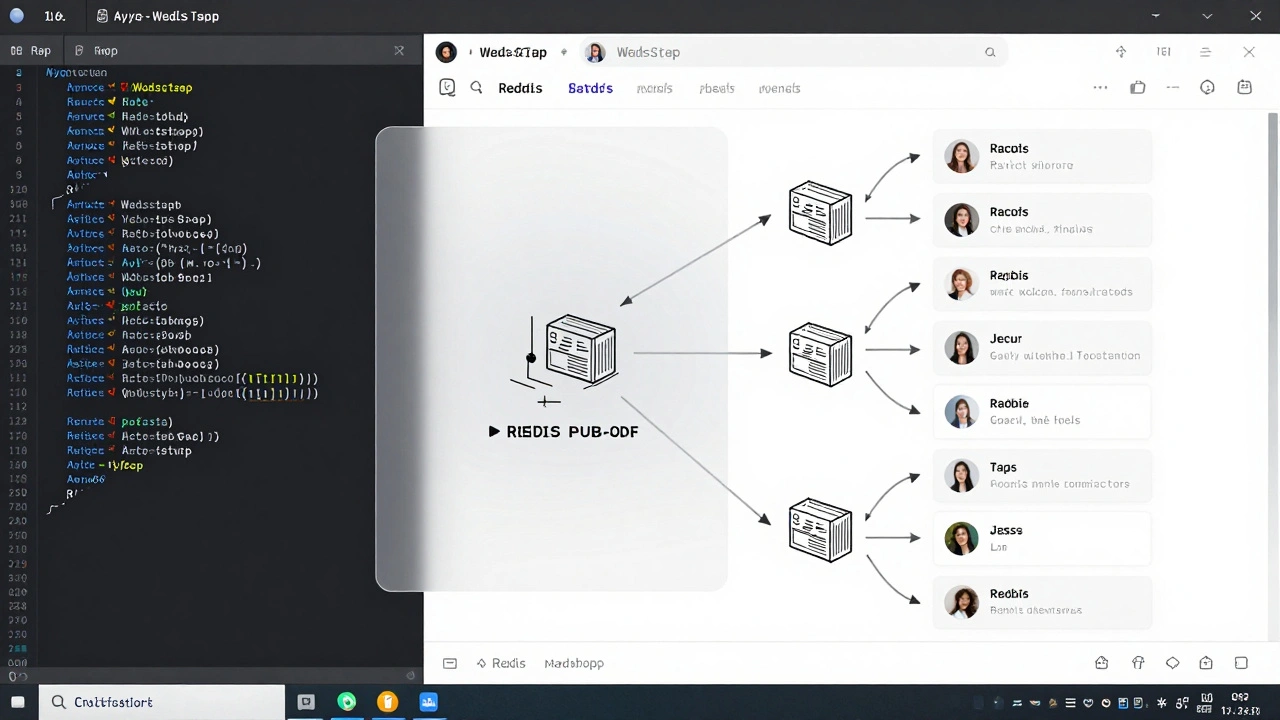Click the bookmark icon at the bottom-right corner
Image resolution: width=1280 pixels, height=720 pixels.
point(1241,662)
